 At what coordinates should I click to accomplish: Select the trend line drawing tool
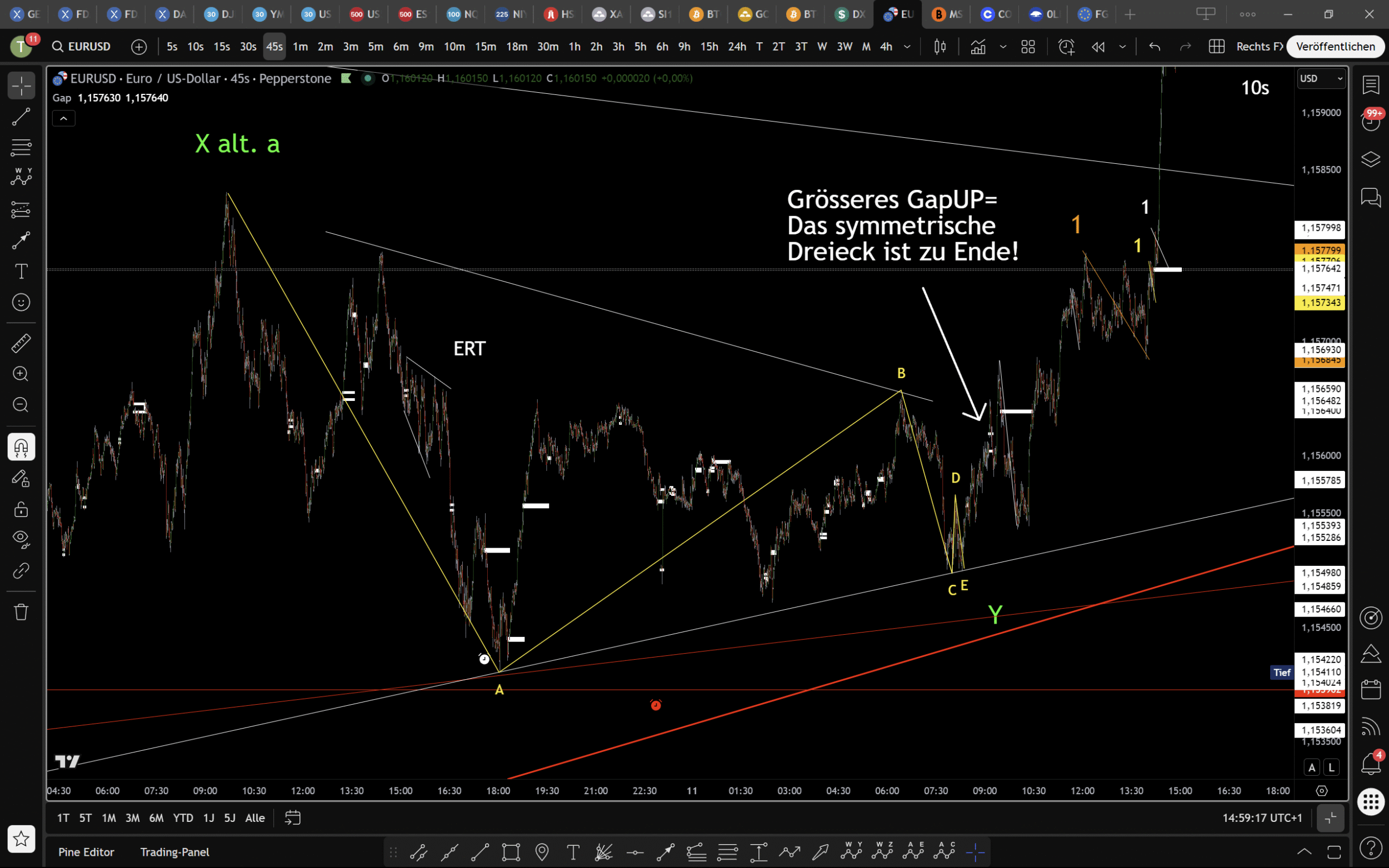(x=21, y=117)
